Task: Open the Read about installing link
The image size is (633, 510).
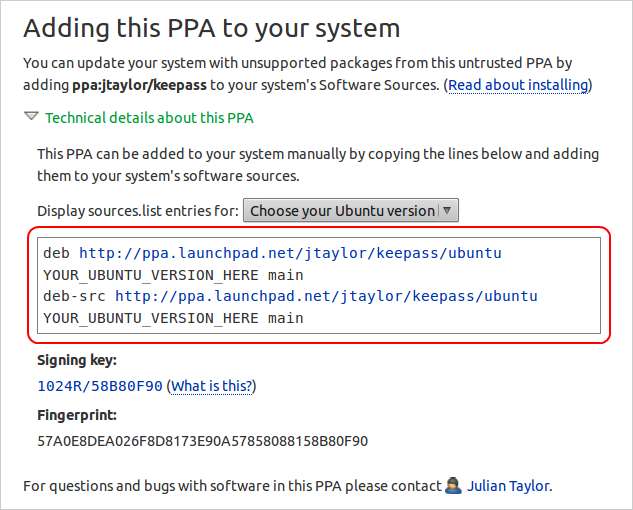Action: (518, 85)
